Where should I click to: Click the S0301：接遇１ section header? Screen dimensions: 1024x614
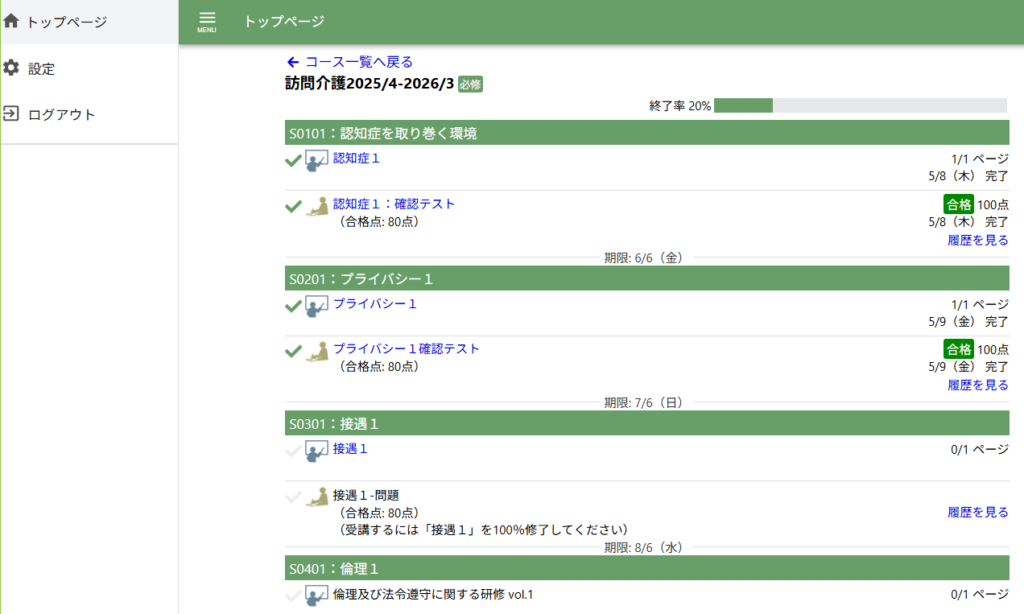[647, 423]
